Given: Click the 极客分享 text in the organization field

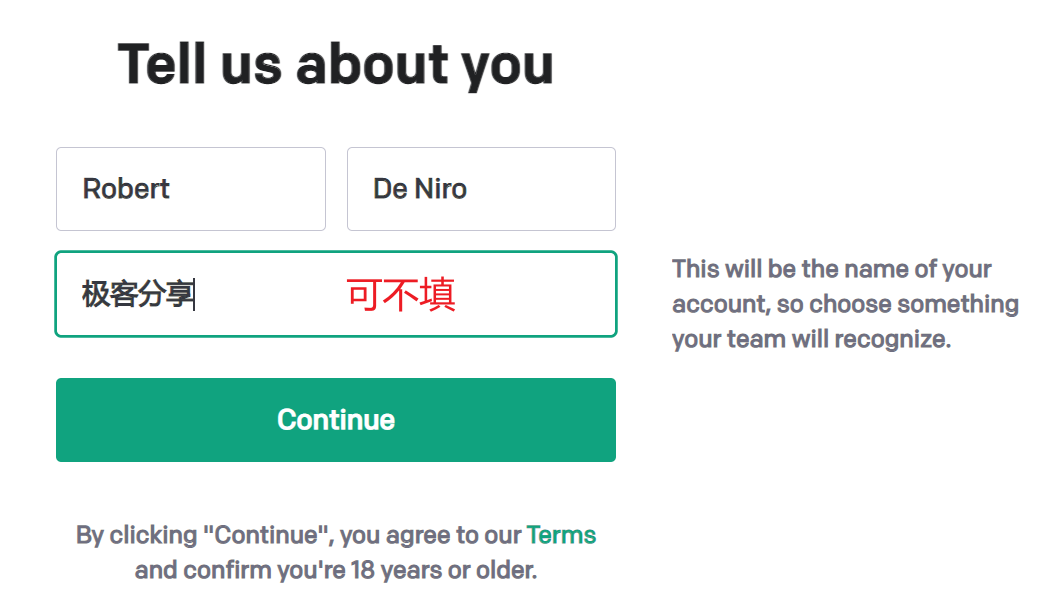Looking at the screenshot, I should 137,294.
